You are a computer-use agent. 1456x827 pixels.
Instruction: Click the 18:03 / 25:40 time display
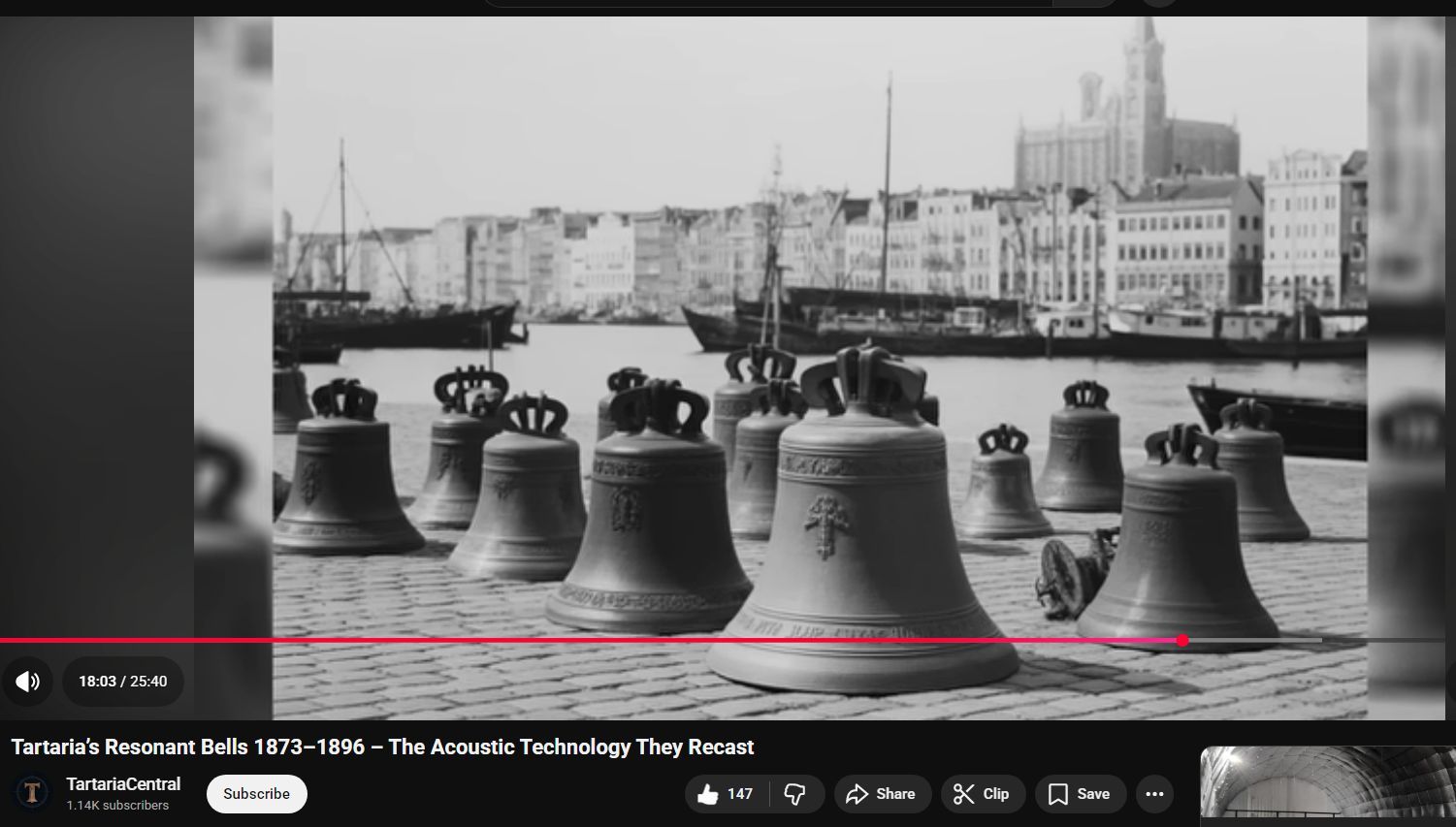[123, 682]
